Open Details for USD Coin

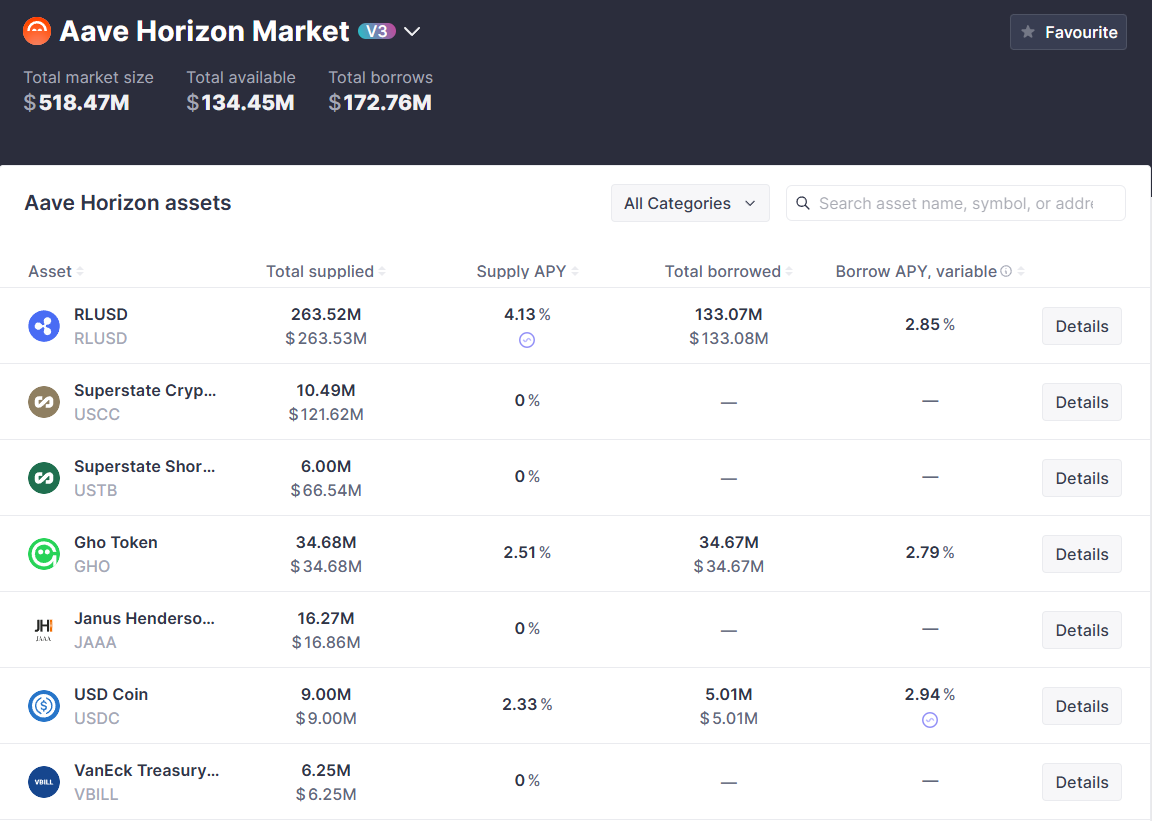(1081, 706)
